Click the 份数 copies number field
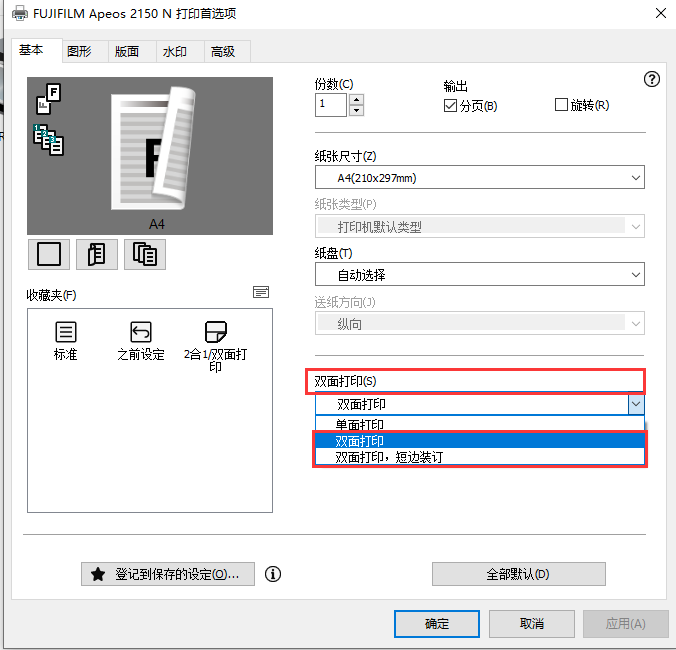The height and width of the screenshot is (650, 676). [331, 104]
